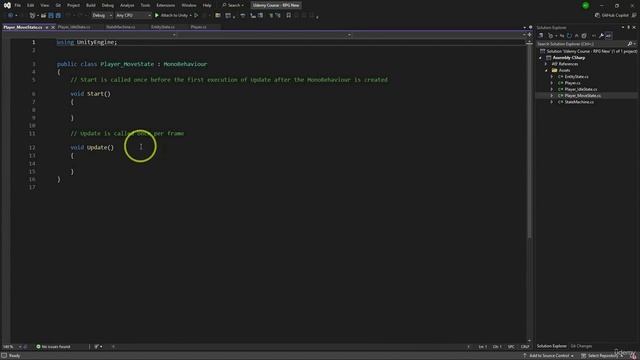Image resolution: width=640 pixels, height=360 pixels.
Task: Toggle auto-hide pin on Solution Explorer
Action: pyautogui.click(x=629, y=27)
